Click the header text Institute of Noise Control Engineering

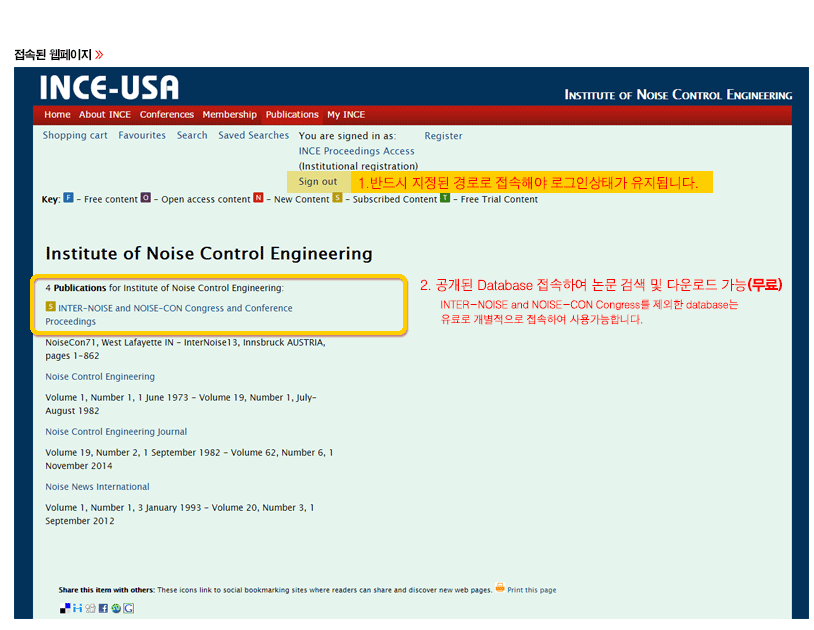(678, 95)
